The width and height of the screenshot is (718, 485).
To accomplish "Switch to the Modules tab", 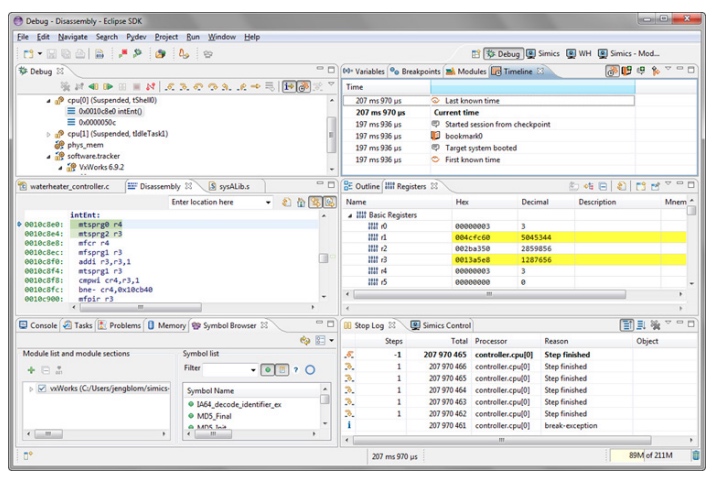I will click(466, 71).
